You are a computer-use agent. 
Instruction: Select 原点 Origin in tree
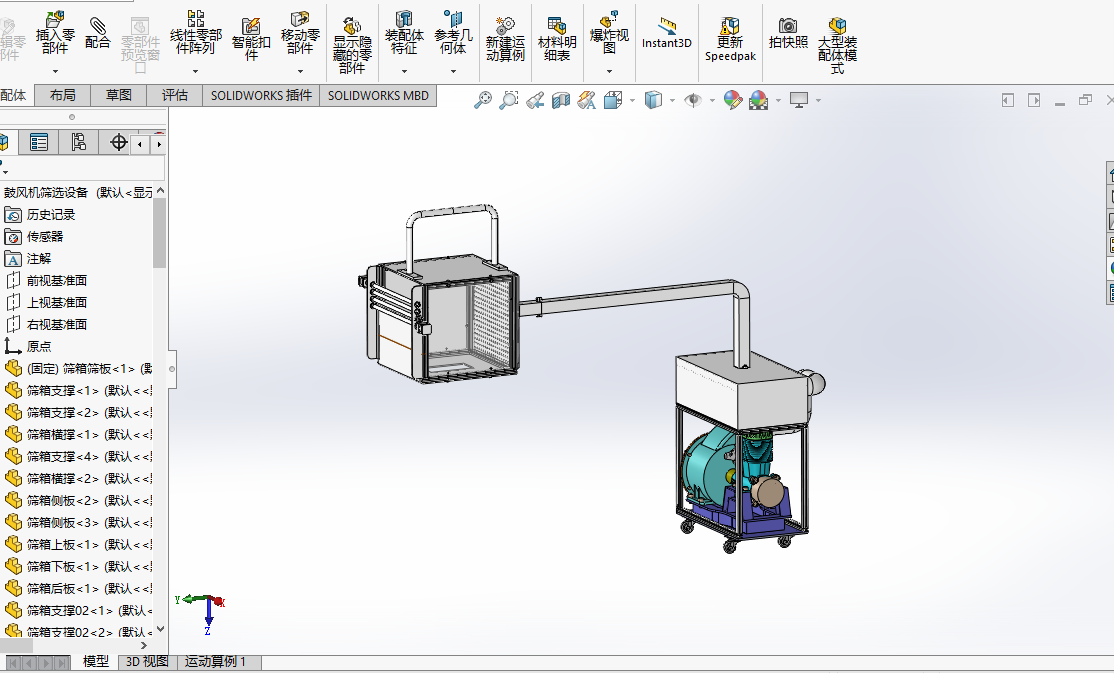[x=39, y=347]
